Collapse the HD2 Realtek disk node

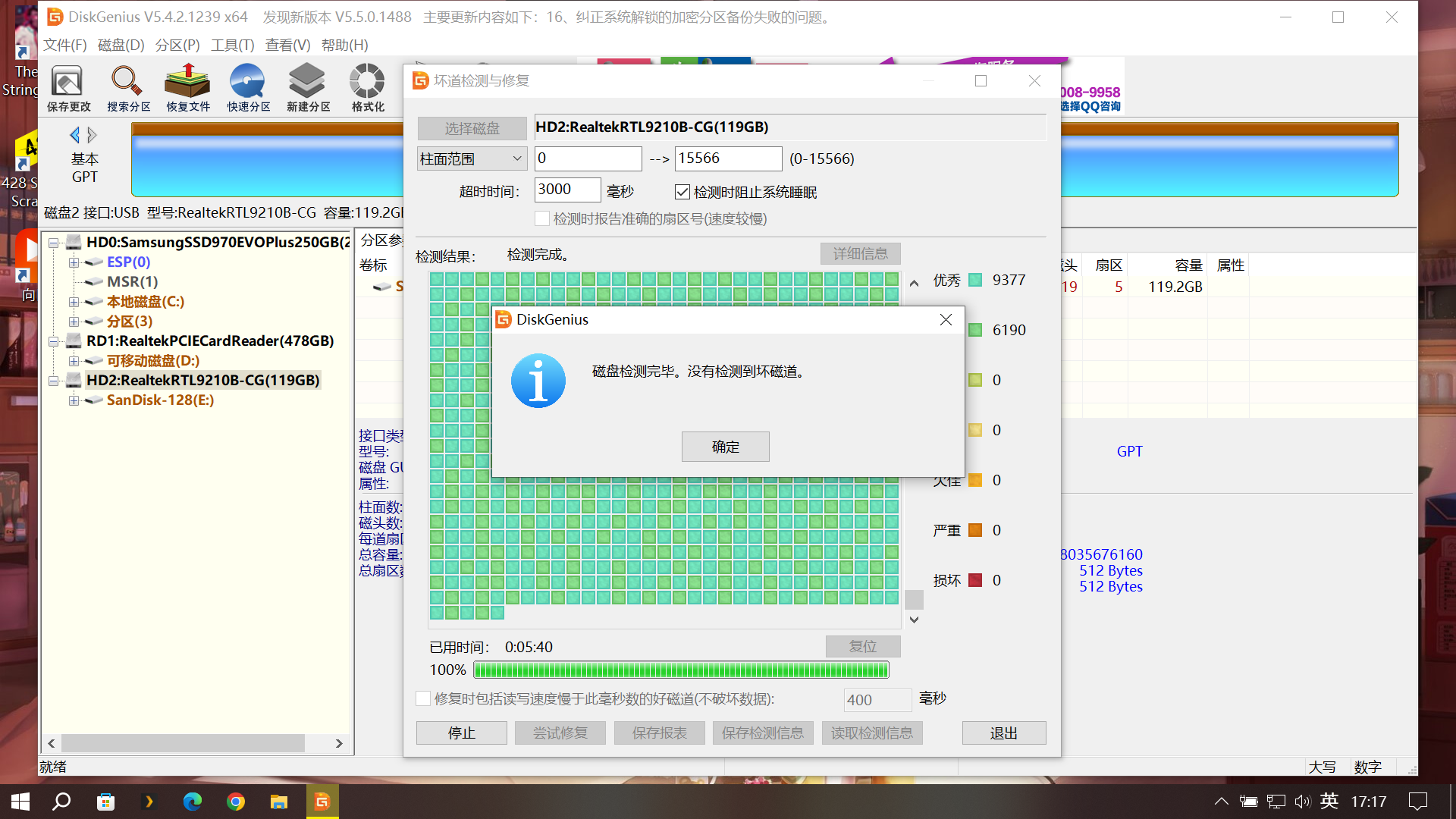tap(54, 381)
